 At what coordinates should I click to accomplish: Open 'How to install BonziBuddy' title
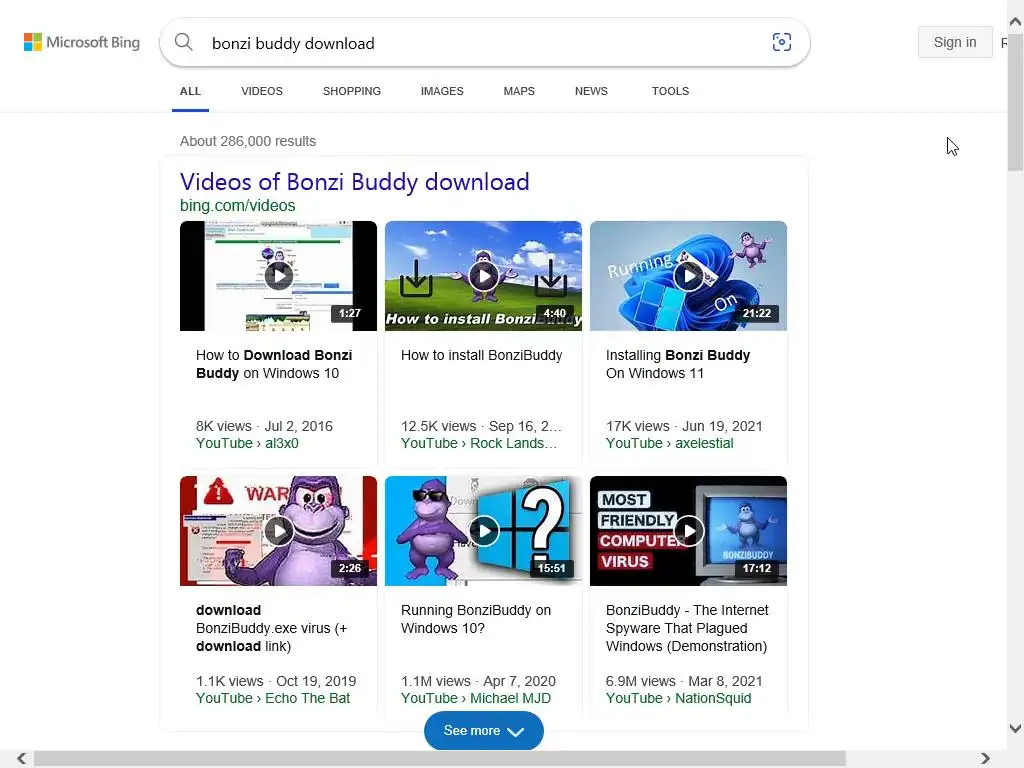tap(481, 355)
